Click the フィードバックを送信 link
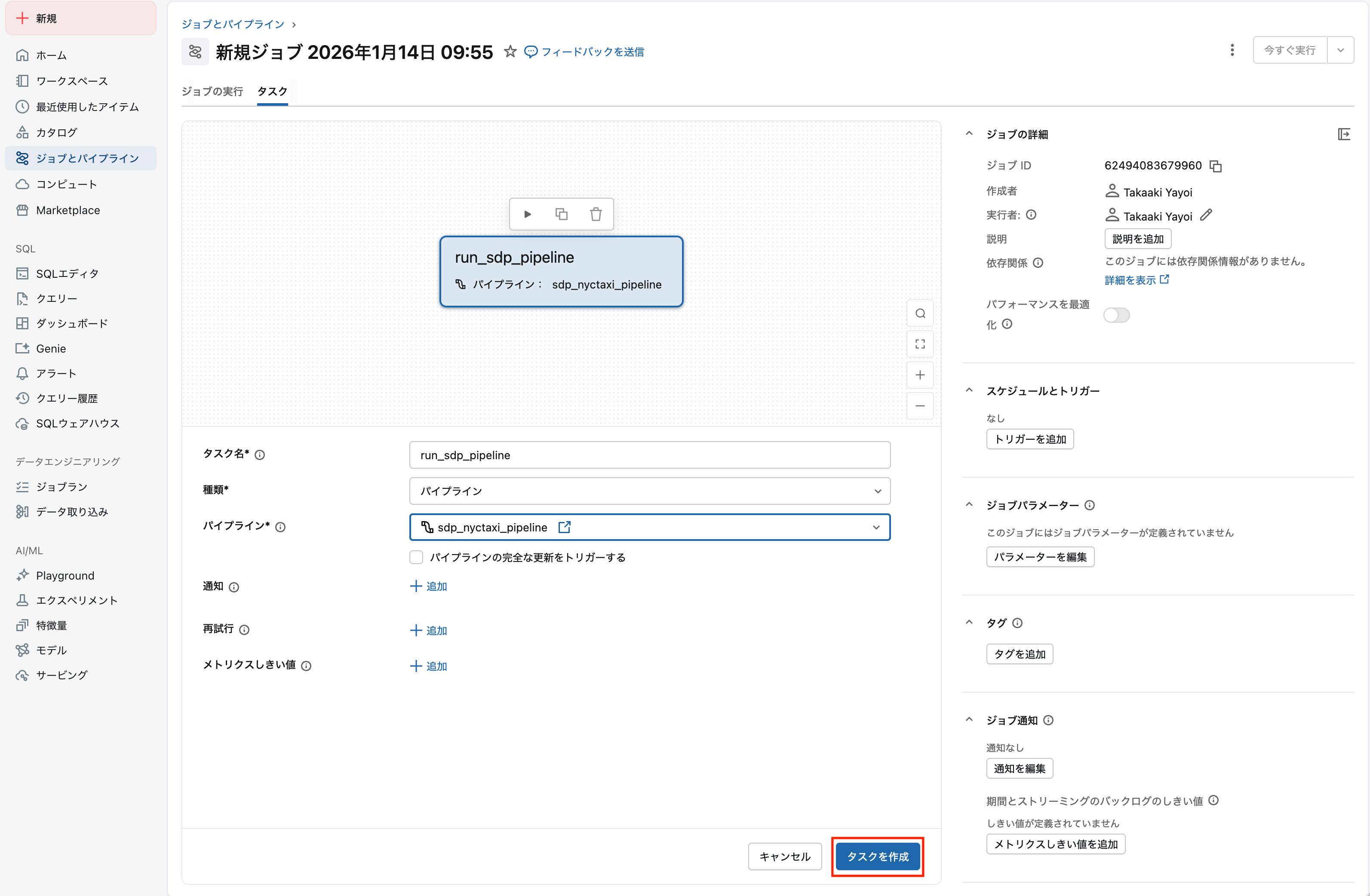 593,51
